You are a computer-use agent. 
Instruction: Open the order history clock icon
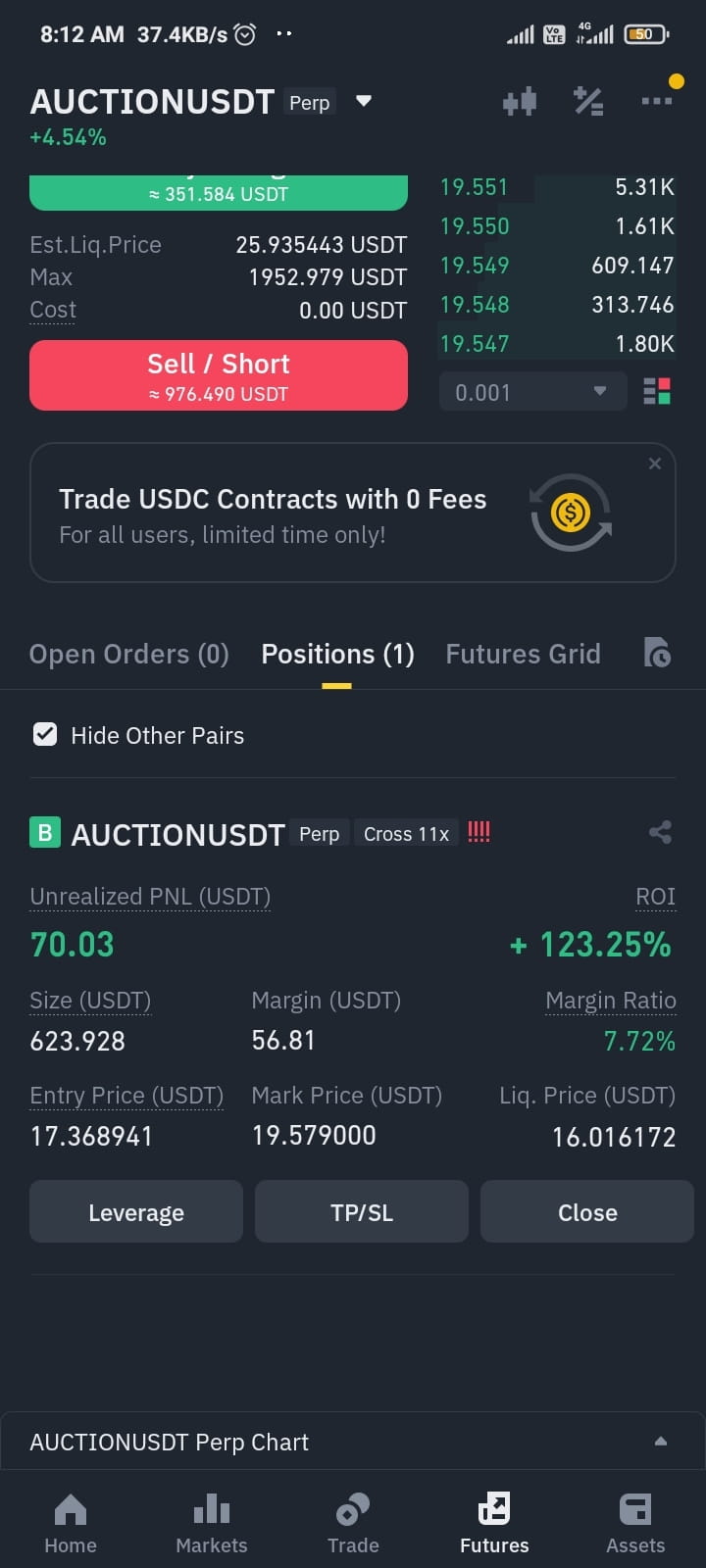pos(657,653)
